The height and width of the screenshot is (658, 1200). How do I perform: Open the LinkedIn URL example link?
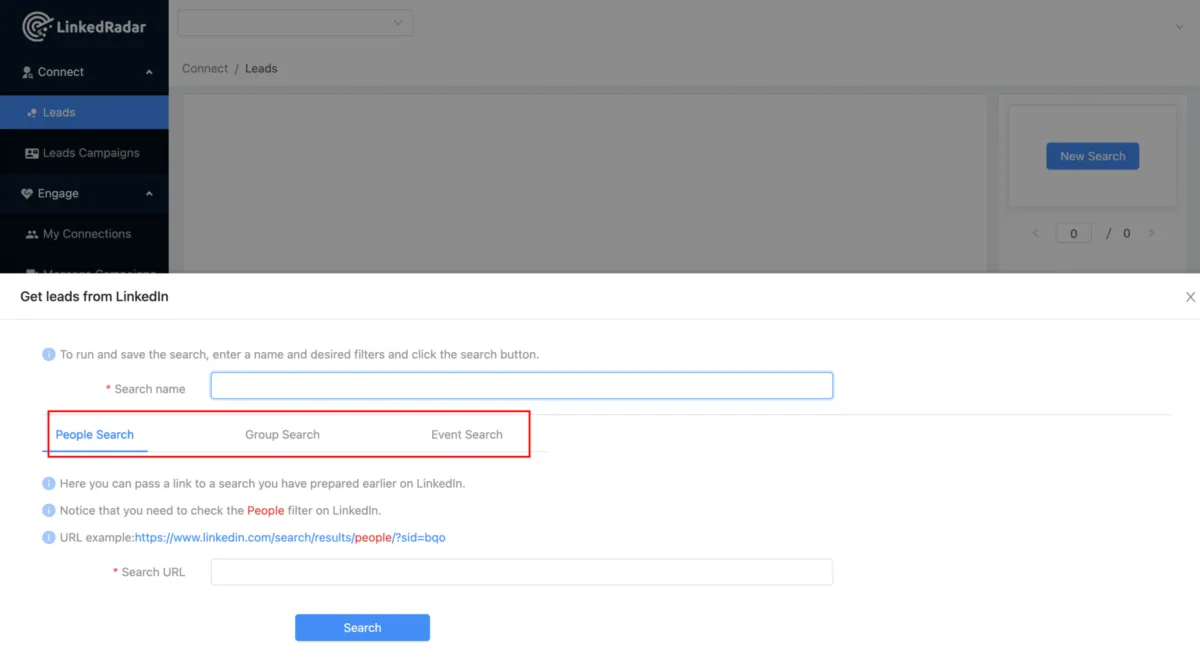[290, 538]
